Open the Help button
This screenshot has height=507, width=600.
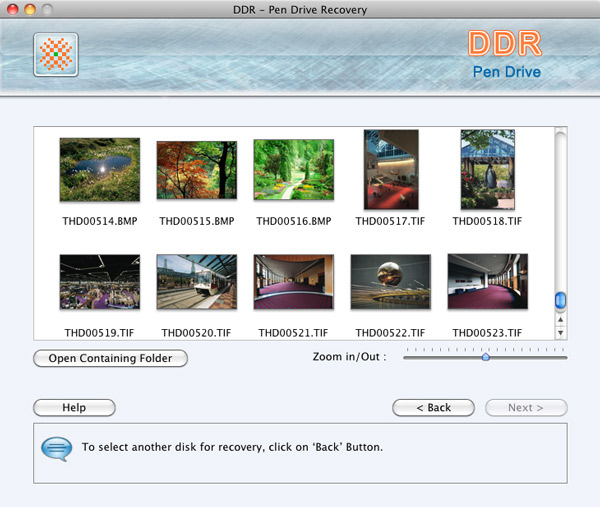(x=74, y=408)
